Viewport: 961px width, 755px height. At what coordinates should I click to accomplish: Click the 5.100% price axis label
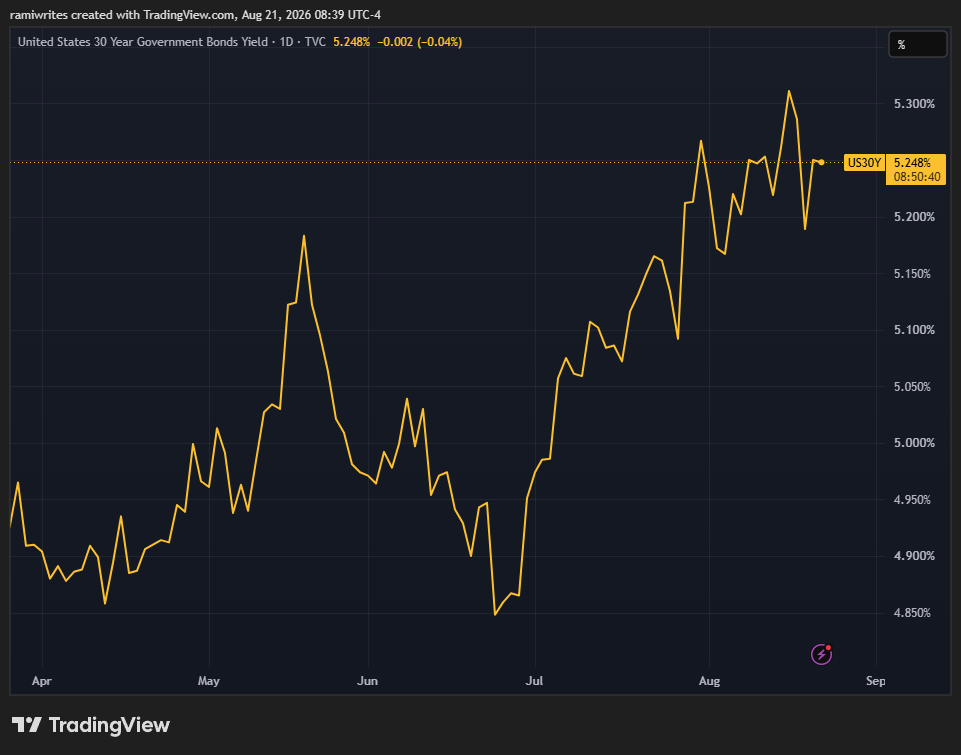pyautogui.click(x=914, y=330)
